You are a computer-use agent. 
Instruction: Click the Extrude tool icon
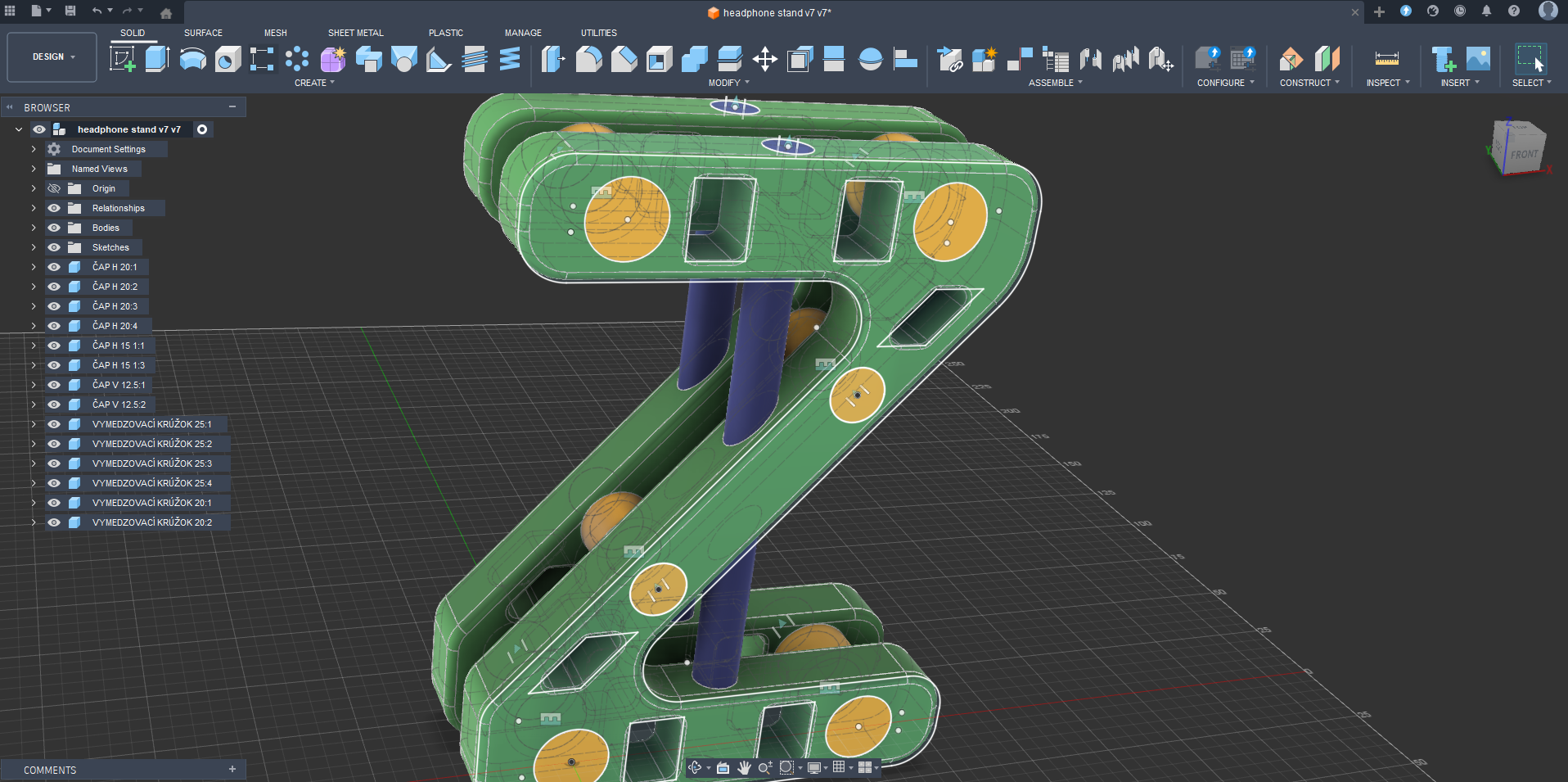click(x=157, y=59)
